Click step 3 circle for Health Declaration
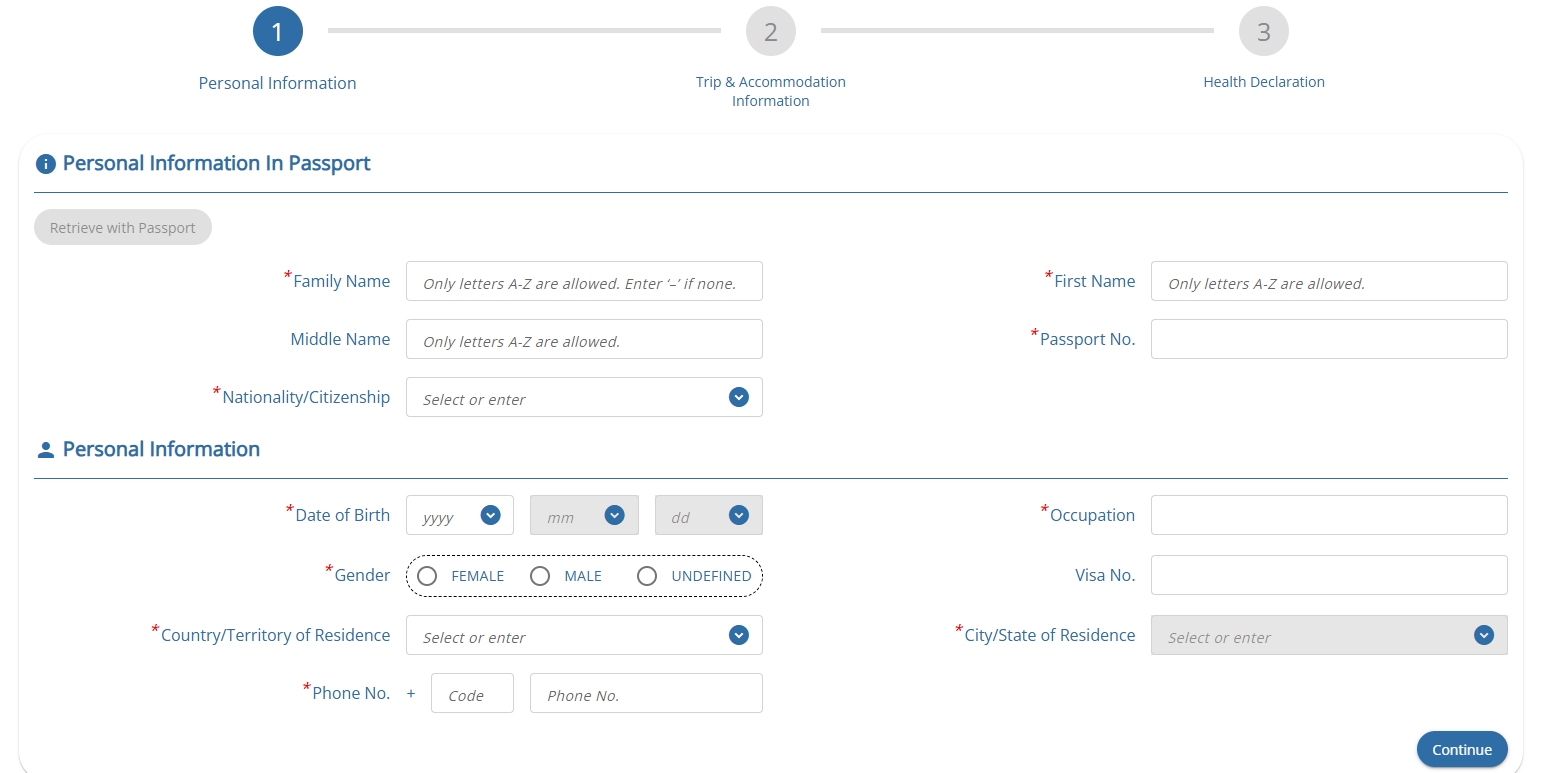The width and height of the screenshot is (1542, 773). click(1263, 32)
